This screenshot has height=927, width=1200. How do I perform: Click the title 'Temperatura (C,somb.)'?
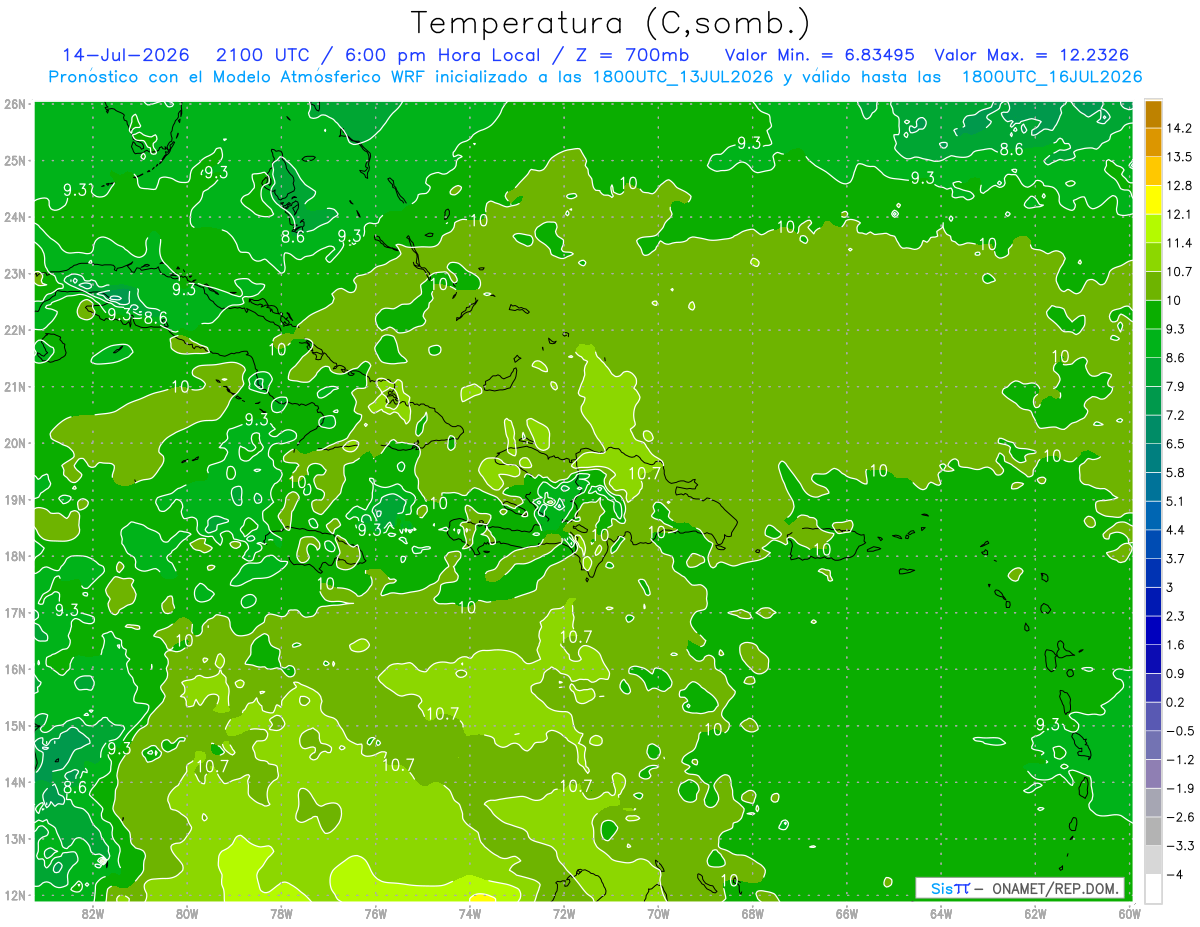[610, 23]
